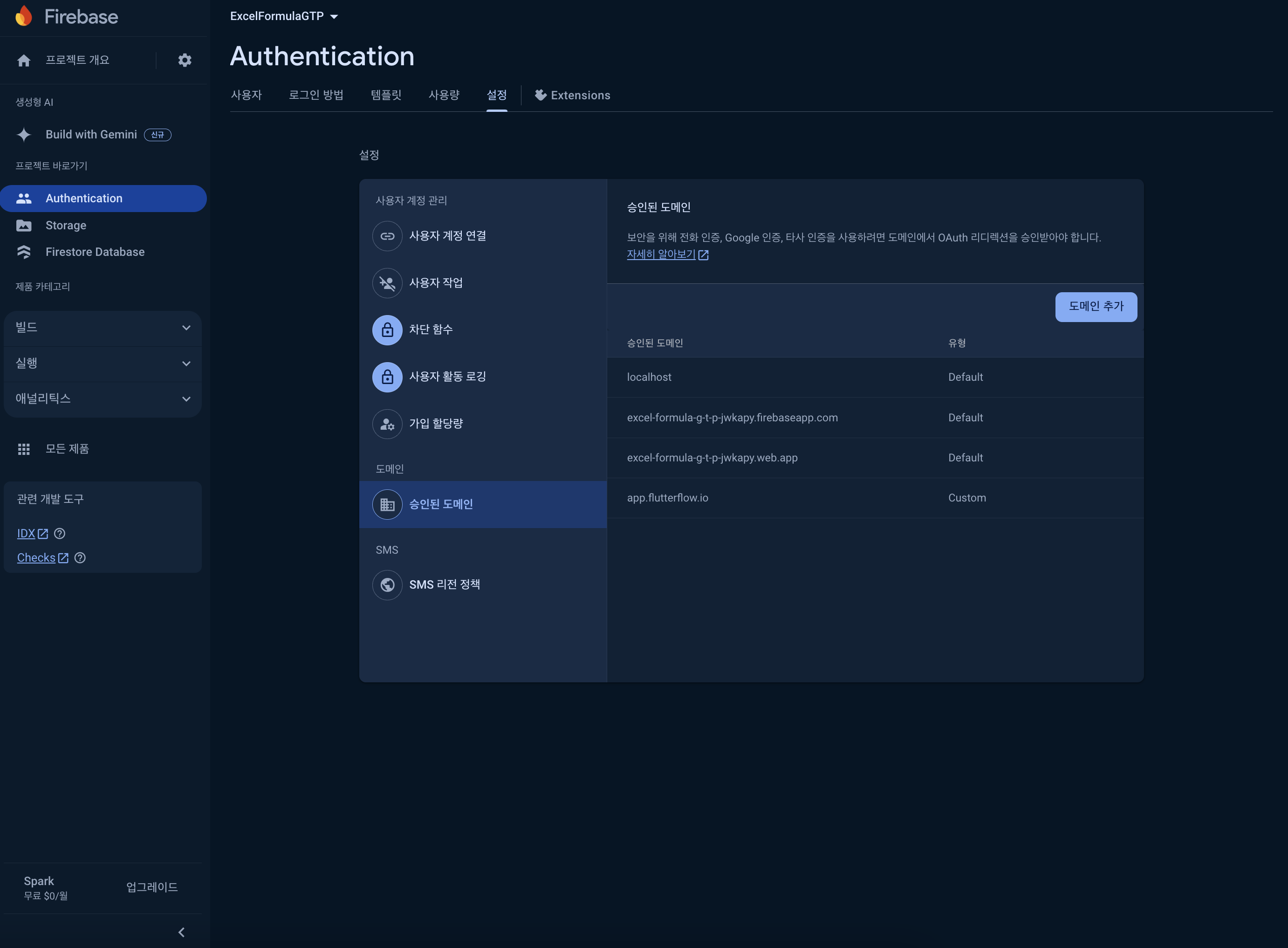Click the building icon for 승인된 도메인
Screen dimensions: 1288x948
pyautogui.click(x=387, y=504)
